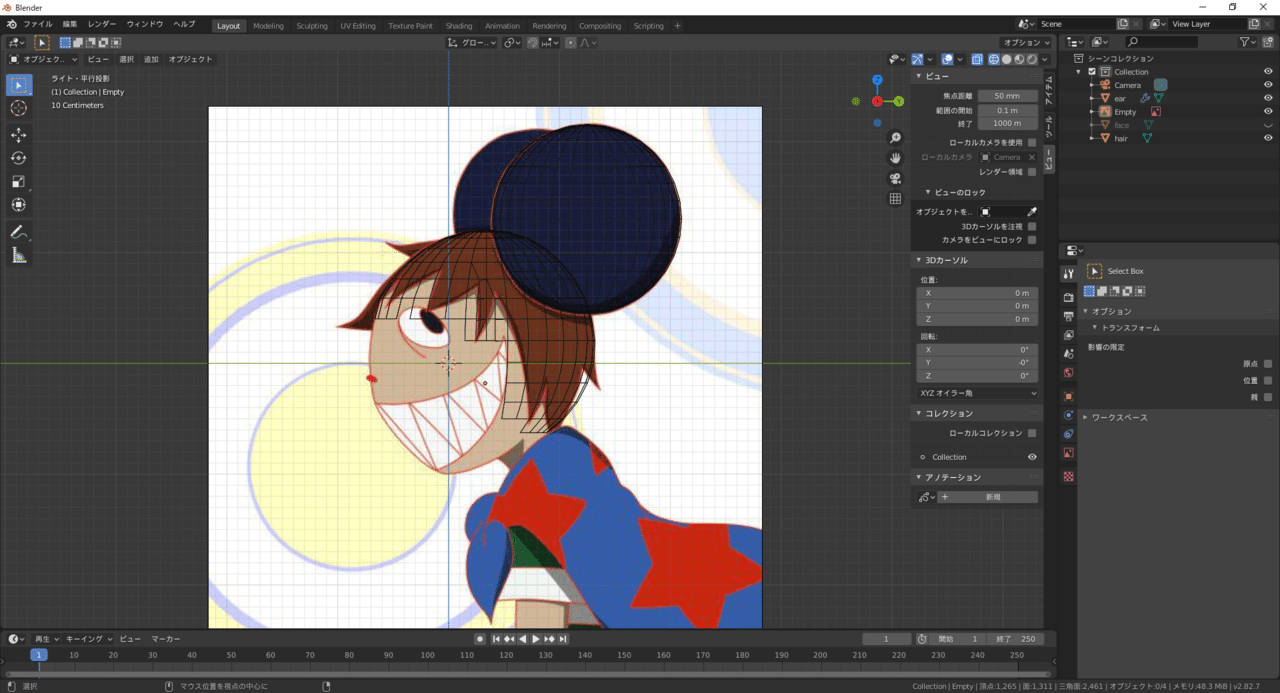Enable the レンダー領域 checkbox

1032,172
